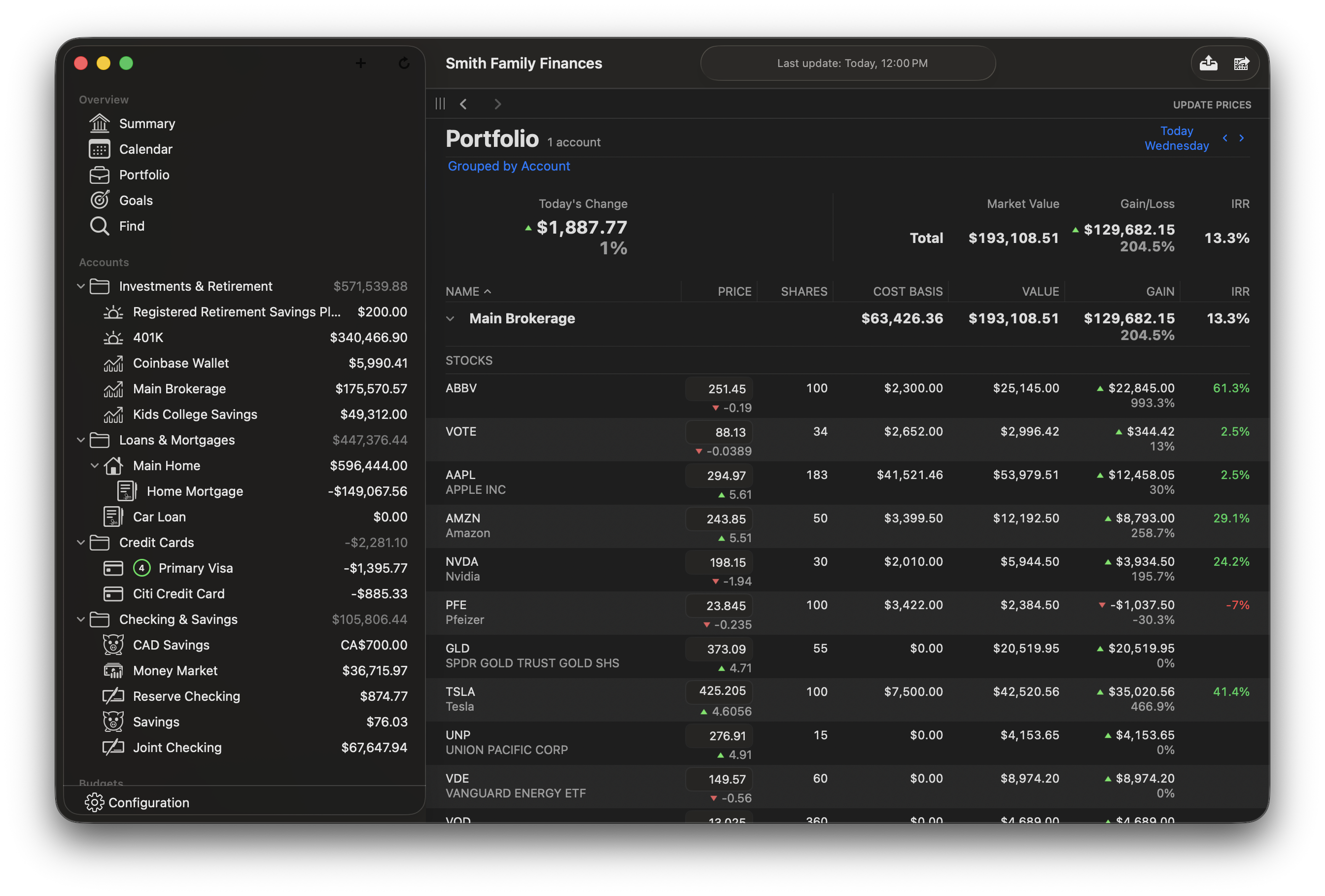Click the add account plus icon
This screenshot has width=1325, height=896.
(x=360, y=63)
